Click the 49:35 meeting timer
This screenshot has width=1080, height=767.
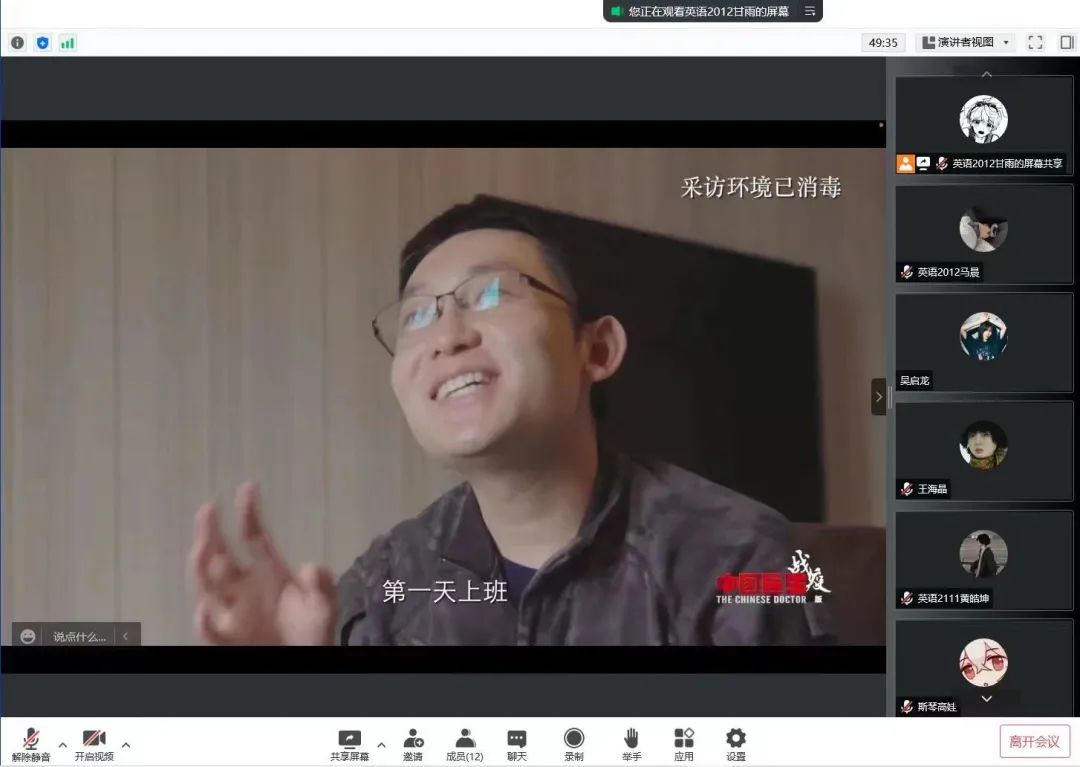tap(883, 42)
